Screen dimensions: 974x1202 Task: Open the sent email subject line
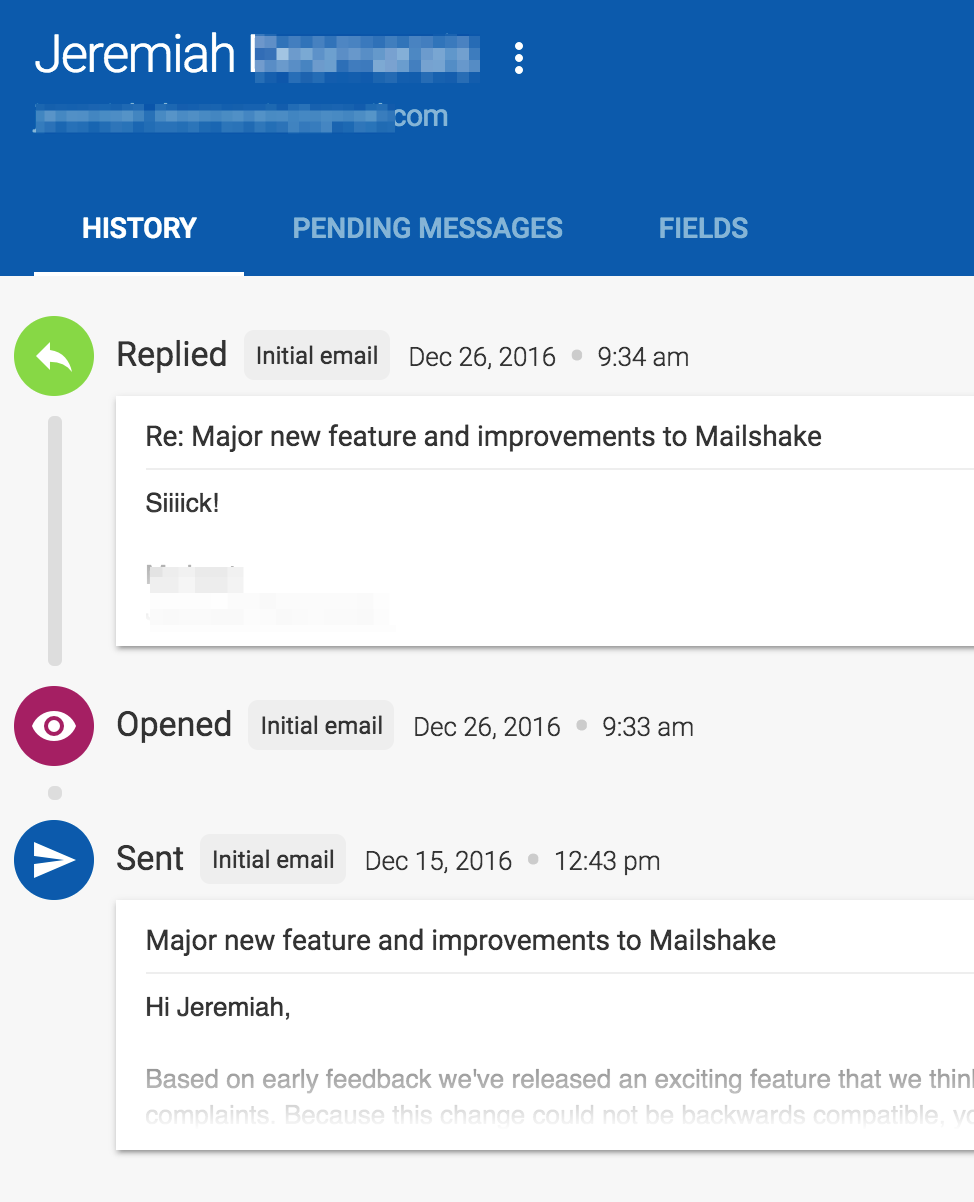pos(460,941)
